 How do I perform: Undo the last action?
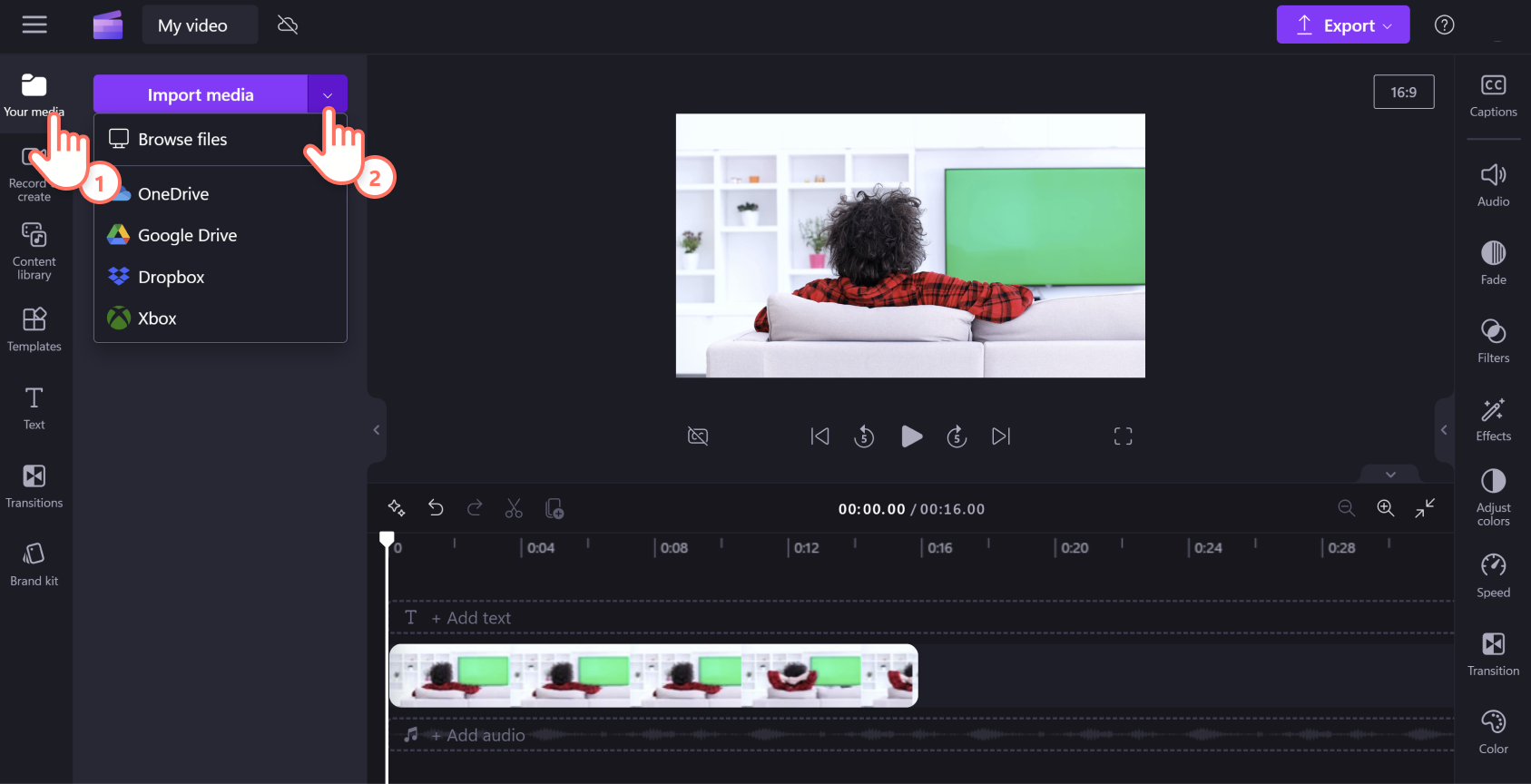click(x=436, y=508)
